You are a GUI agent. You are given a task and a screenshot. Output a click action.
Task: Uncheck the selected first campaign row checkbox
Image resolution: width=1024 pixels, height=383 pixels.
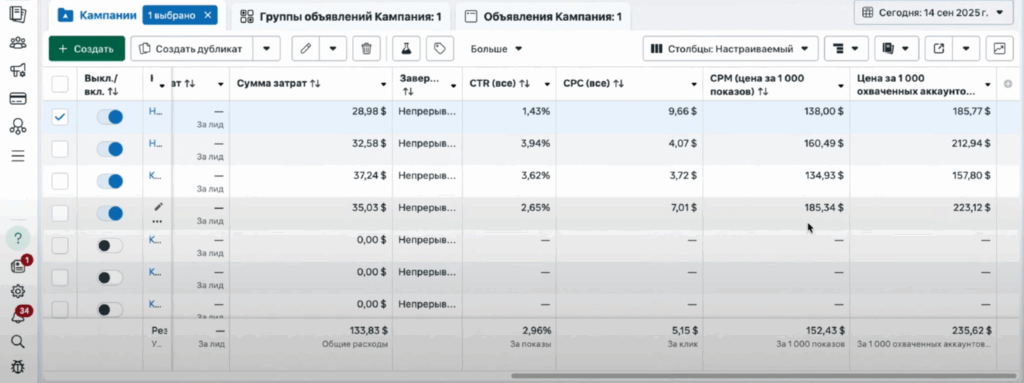click(60, 117)
